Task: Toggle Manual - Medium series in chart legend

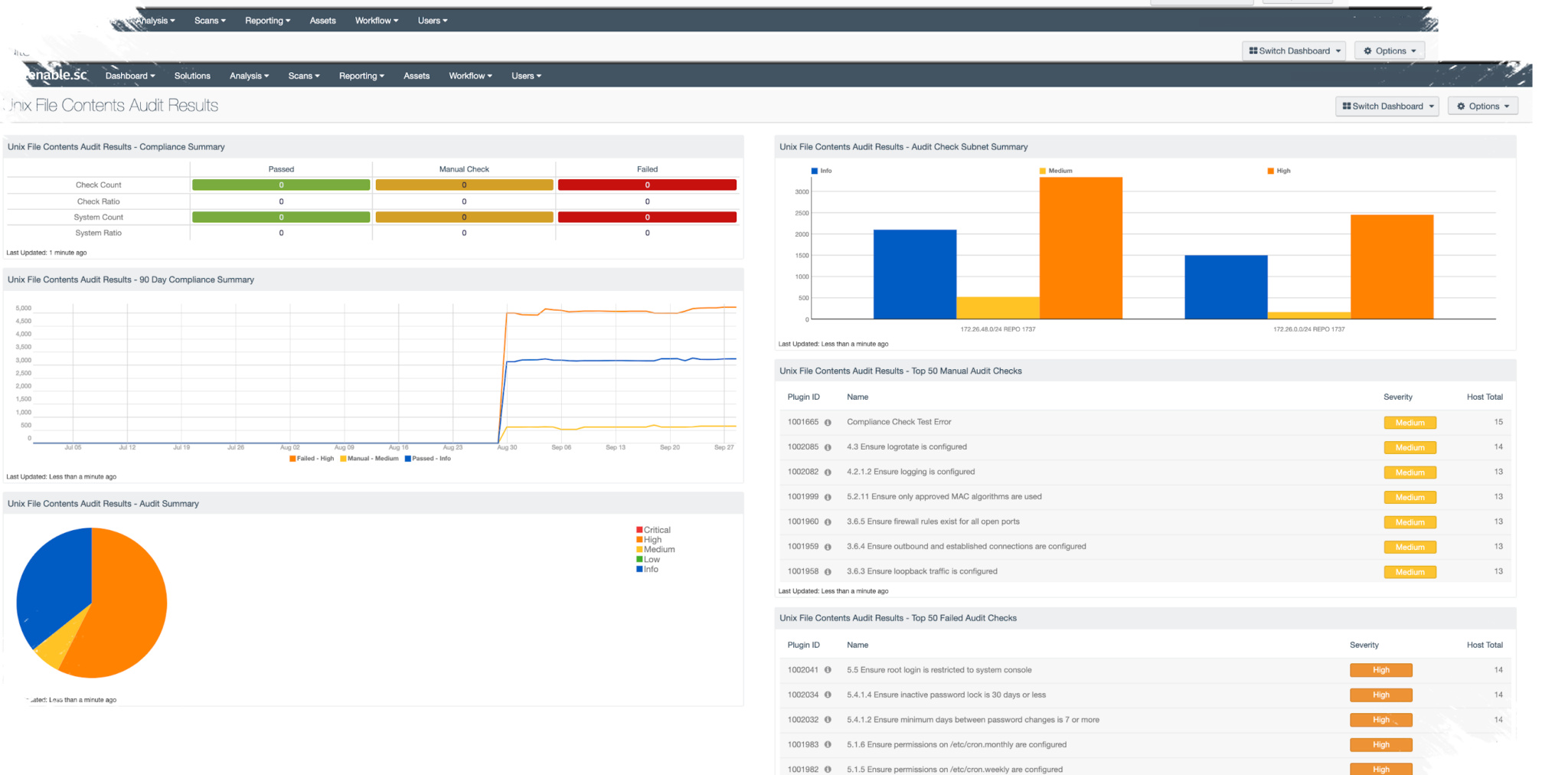Action: (369, 459)
